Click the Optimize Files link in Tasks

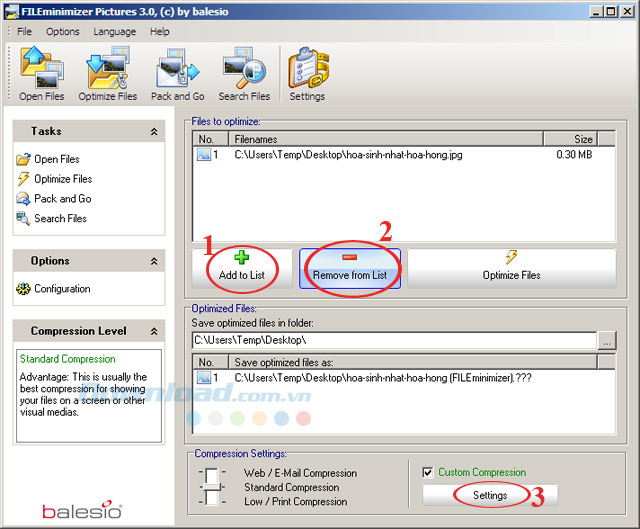click(63, 179)
